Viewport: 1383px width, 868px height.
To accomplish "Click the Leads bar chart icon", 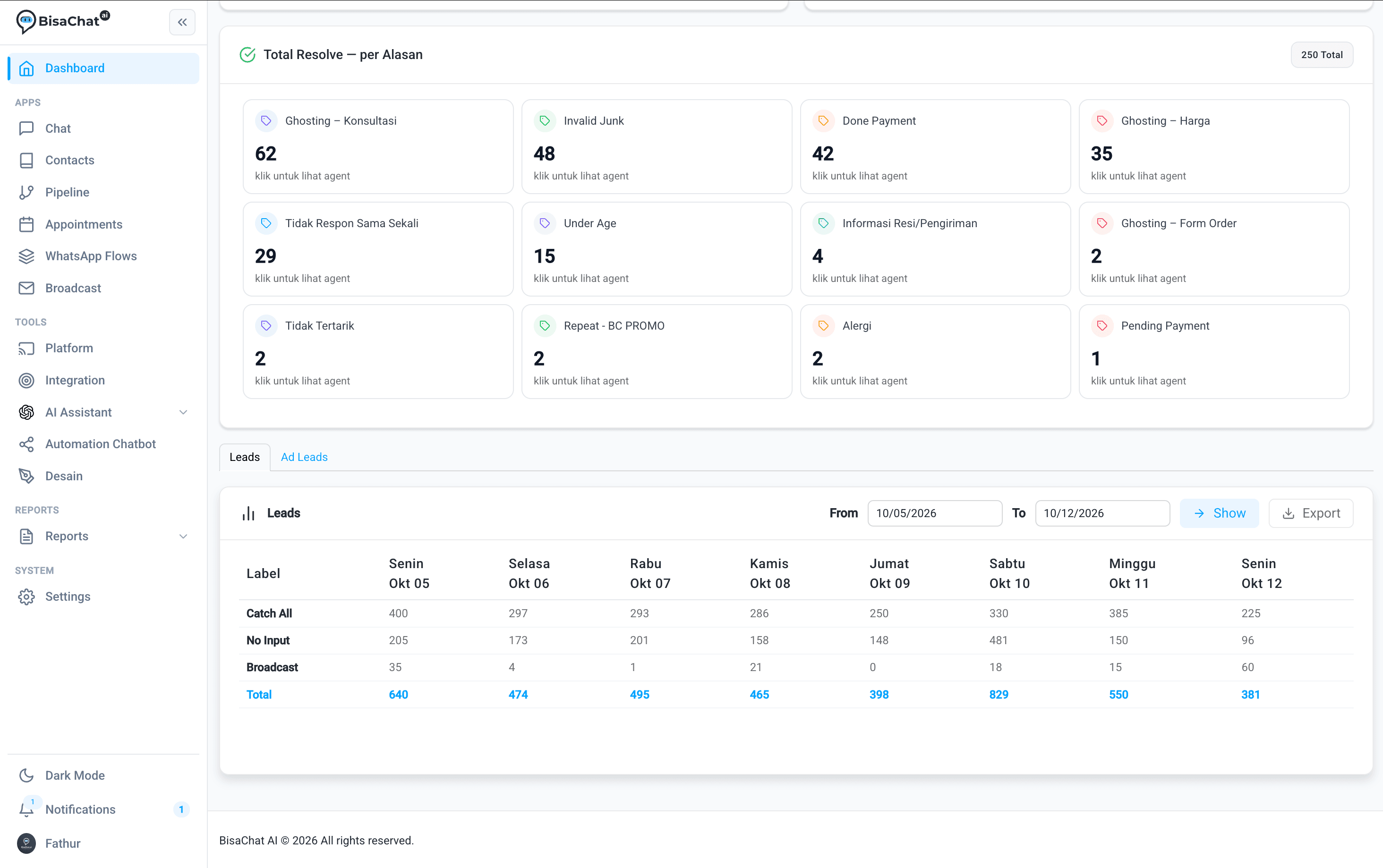I will click(248, 513).
